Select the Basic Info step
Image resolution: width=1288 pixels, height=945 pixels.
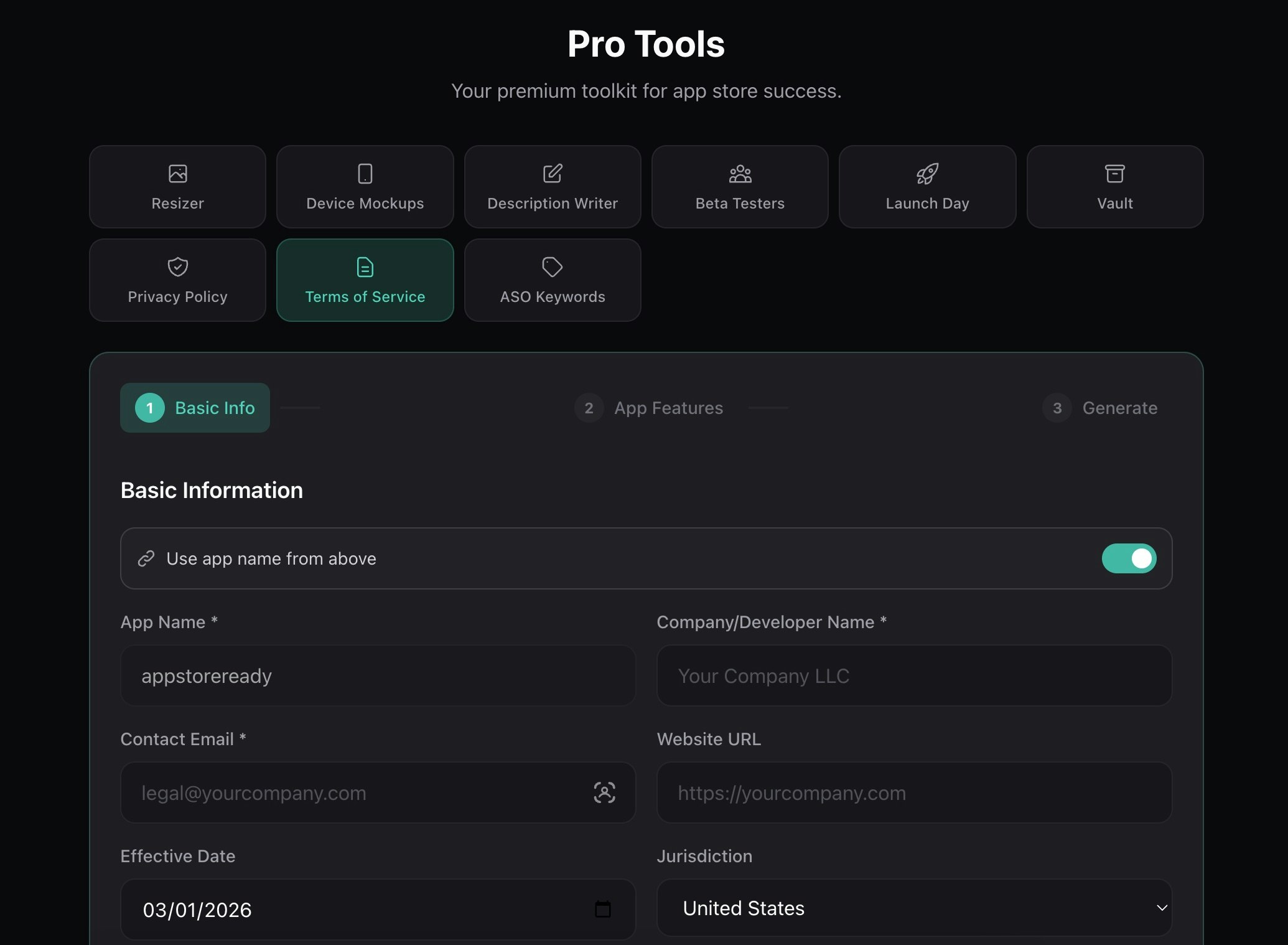point(195,408)
